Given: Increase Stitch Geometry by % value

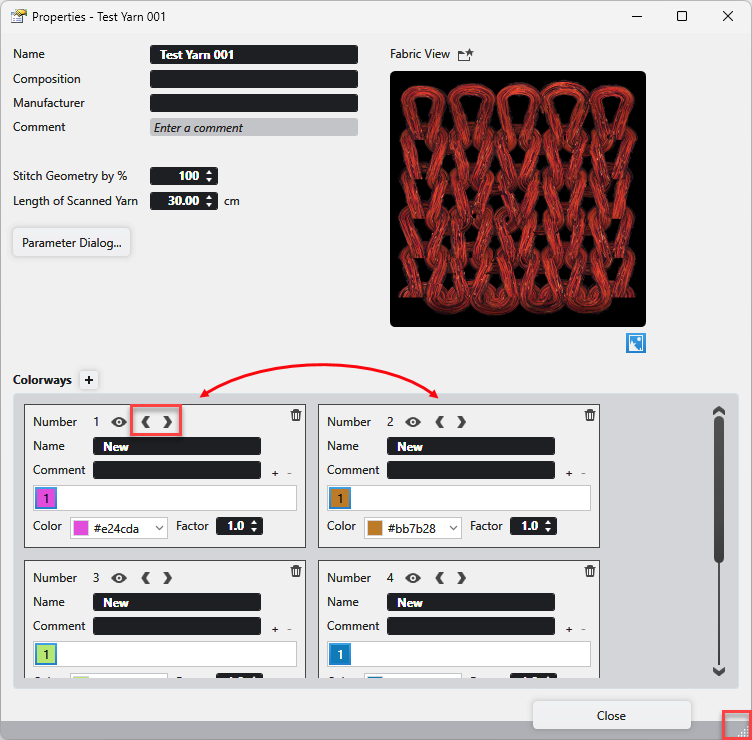Looking at the screenshot, I should pyautogui.click(x=209, y=172).
